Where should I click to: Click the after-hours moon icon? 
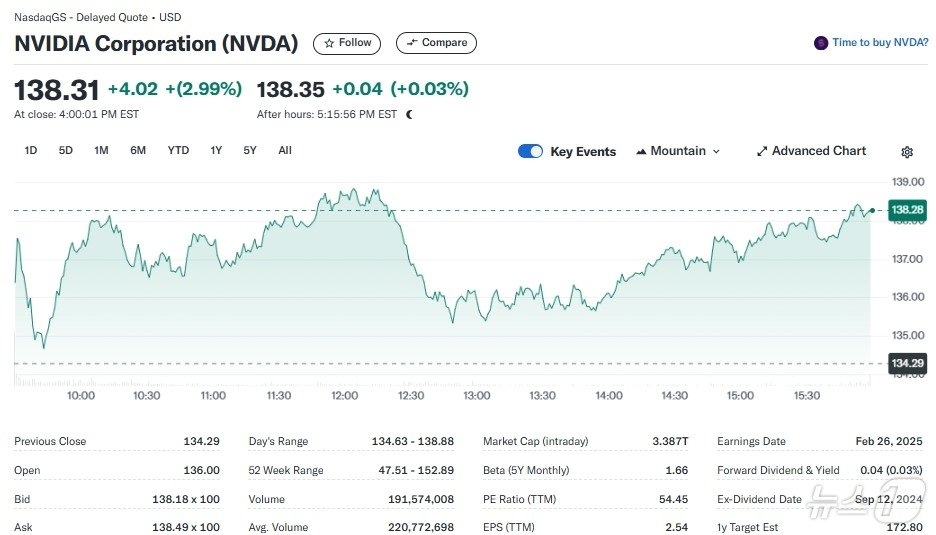tap(409, 114)
